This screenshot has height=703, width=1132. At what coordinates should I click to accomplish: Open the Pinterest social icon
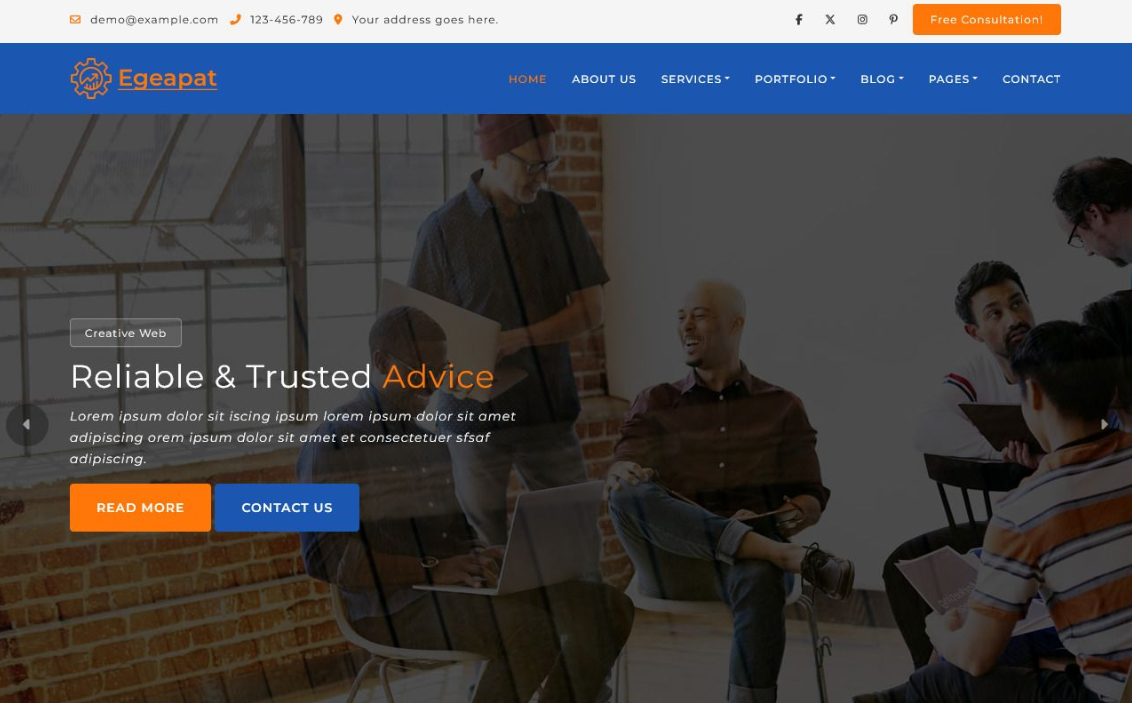[x=894, y=19]
